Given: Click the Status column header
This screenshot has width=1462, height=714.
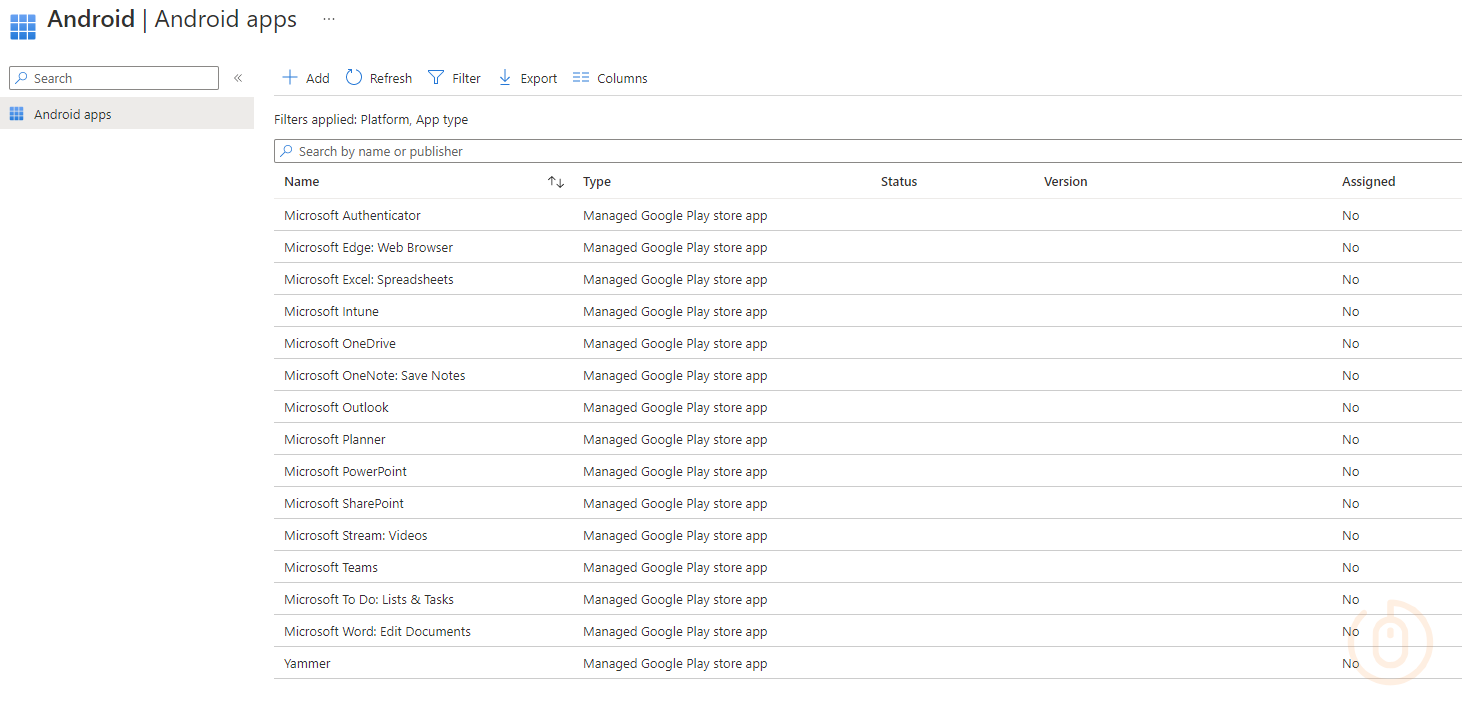Looking at the screenshot, I should click(x=899, y=182).
